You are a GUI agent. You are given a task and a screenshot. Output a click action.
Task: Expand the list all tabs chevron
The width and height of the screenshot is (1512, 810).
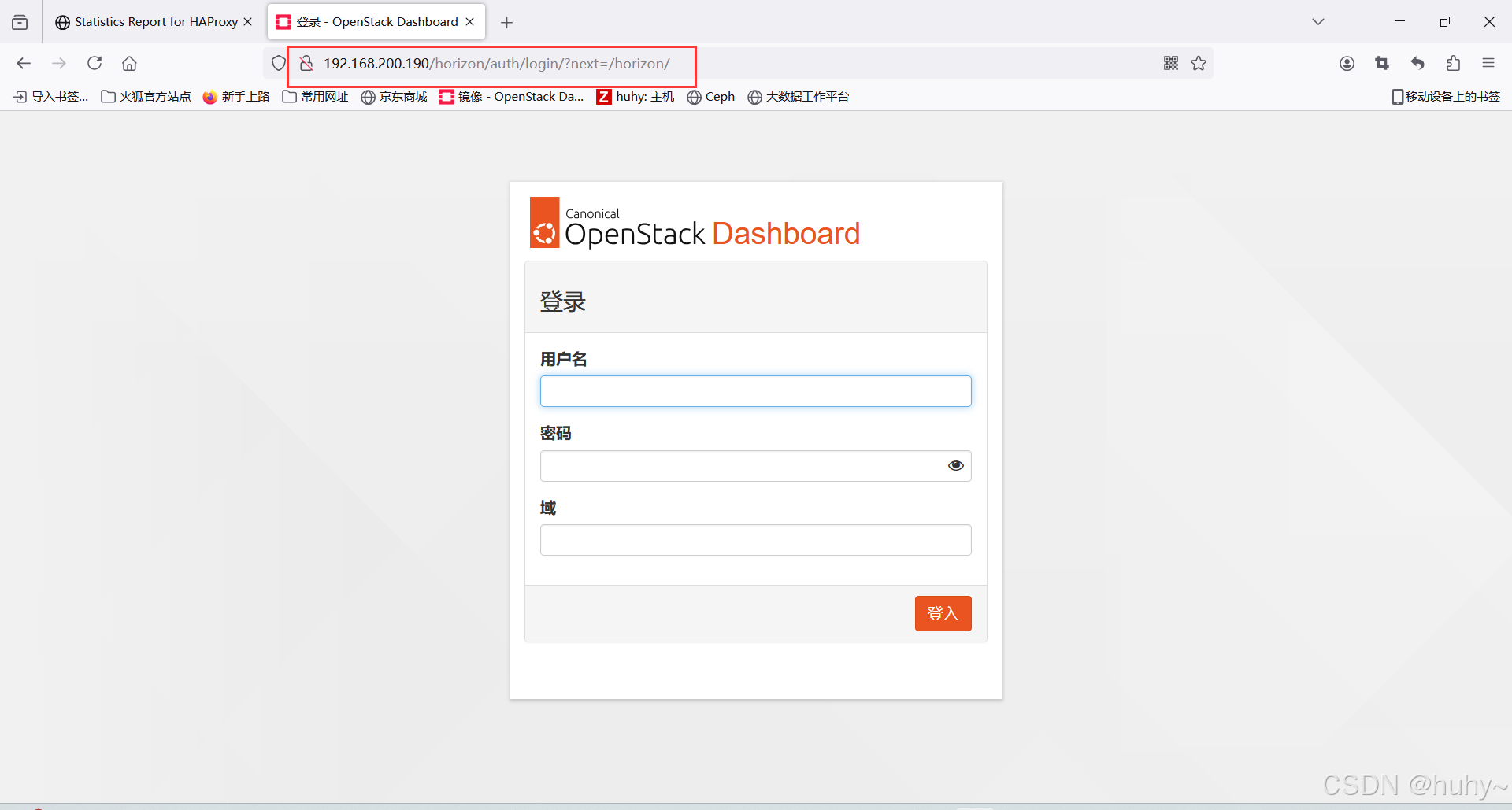pyautogui.click(x=1318, y=22)
